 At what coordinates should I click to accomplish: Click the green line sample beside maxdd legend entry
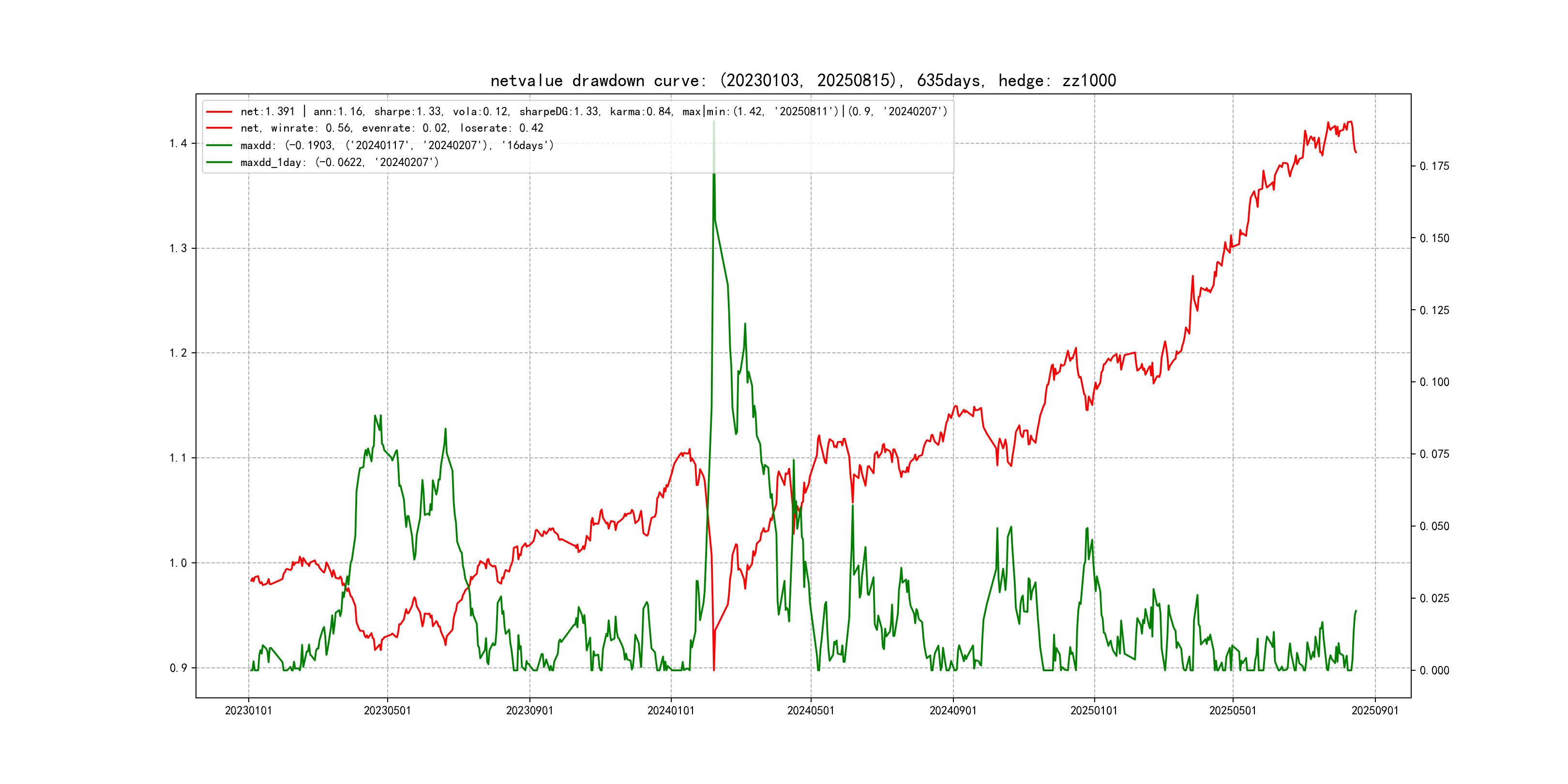(219, 145)
